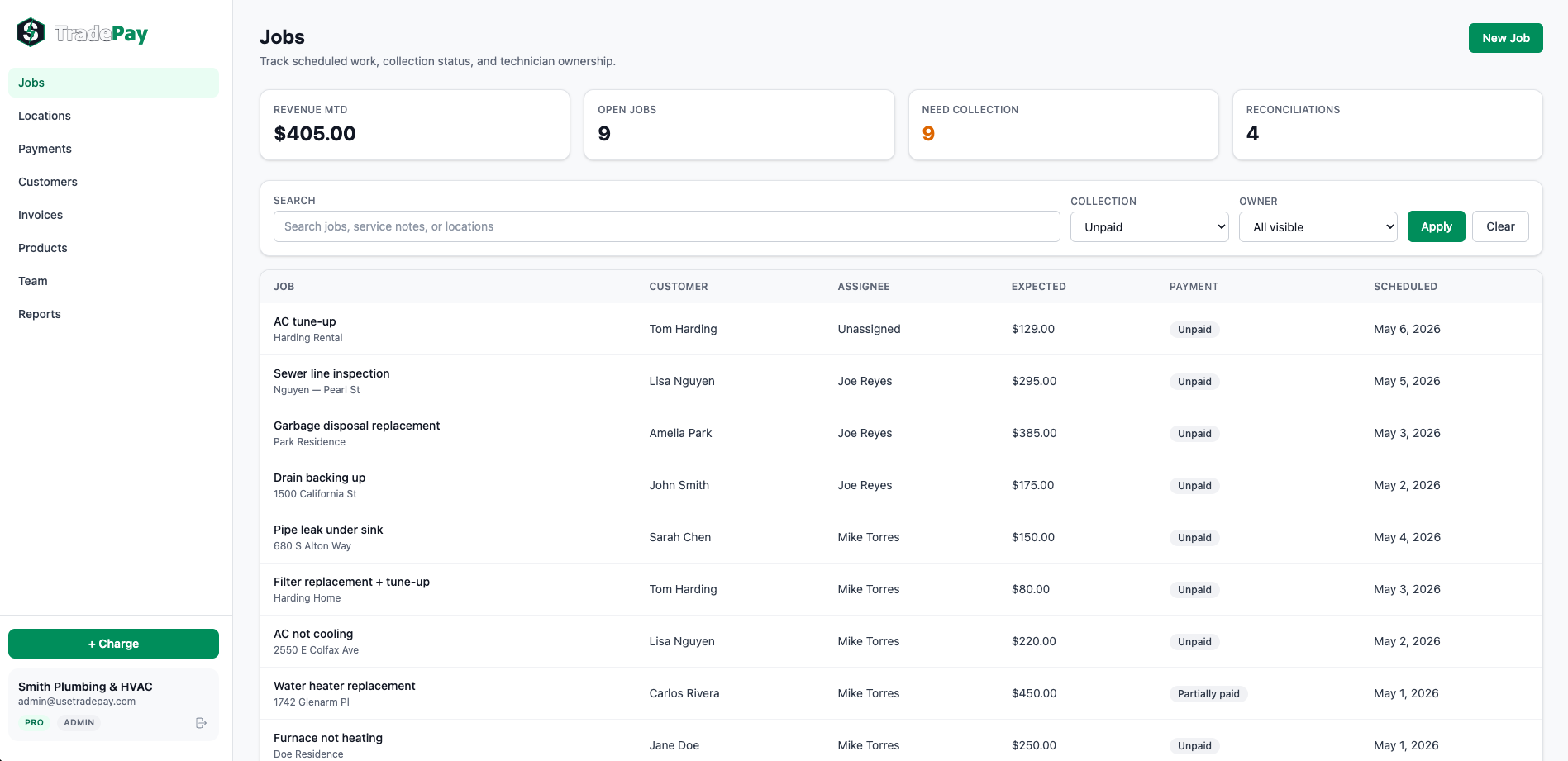Click the Reconciliations stat card
This screenshot has height=761, width=1568.
1387,125
